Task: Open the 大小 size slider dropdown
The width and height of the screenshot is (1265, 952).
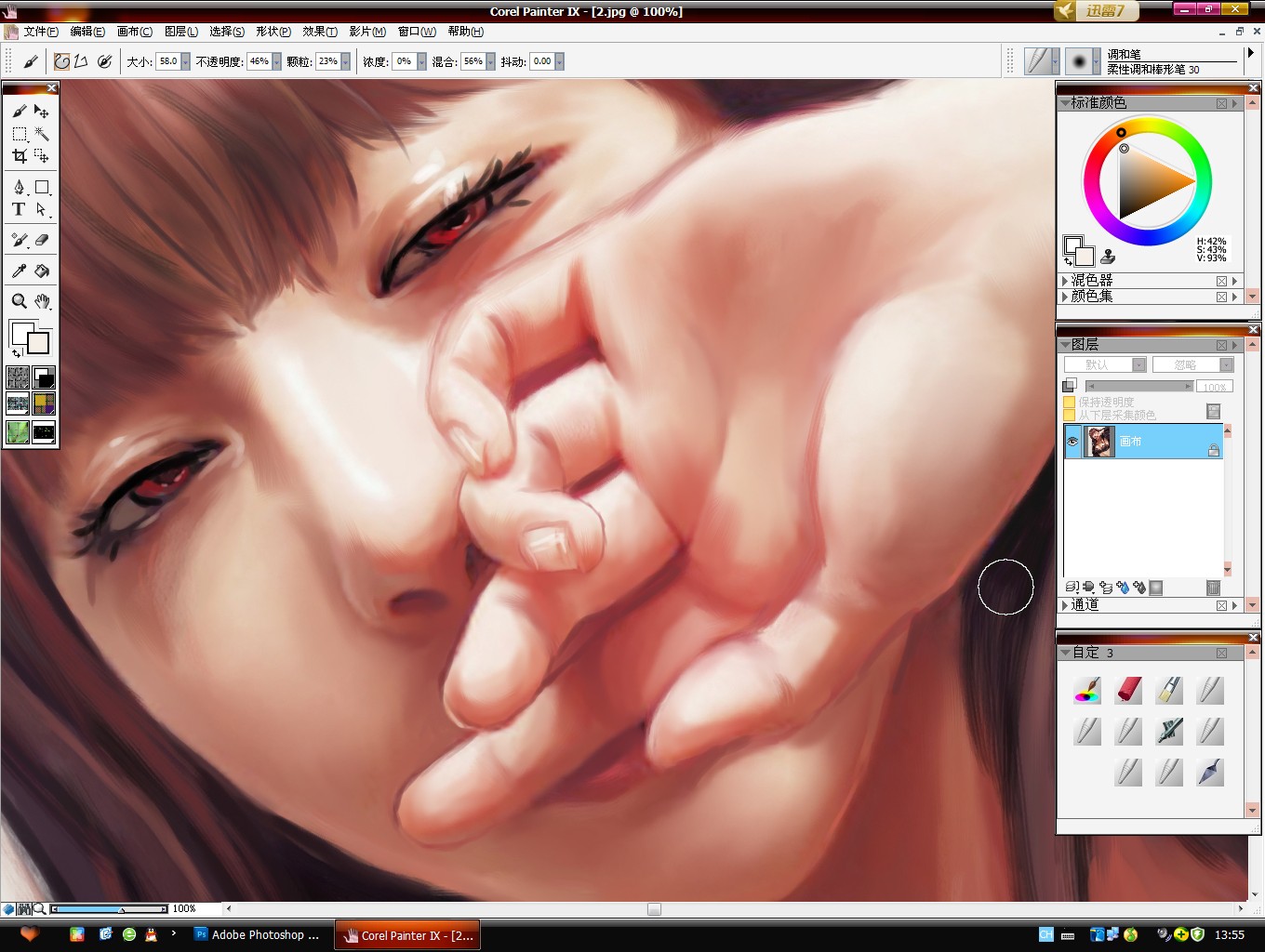Action: point(186,61)
